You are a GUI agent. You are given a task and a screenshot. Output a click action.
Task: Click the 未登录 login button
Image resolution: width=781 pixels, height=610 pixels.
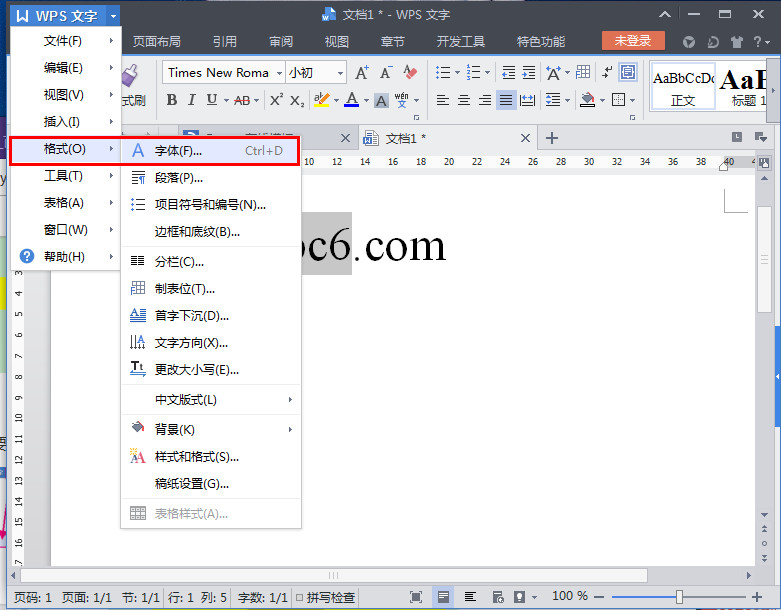pos(632,41)
